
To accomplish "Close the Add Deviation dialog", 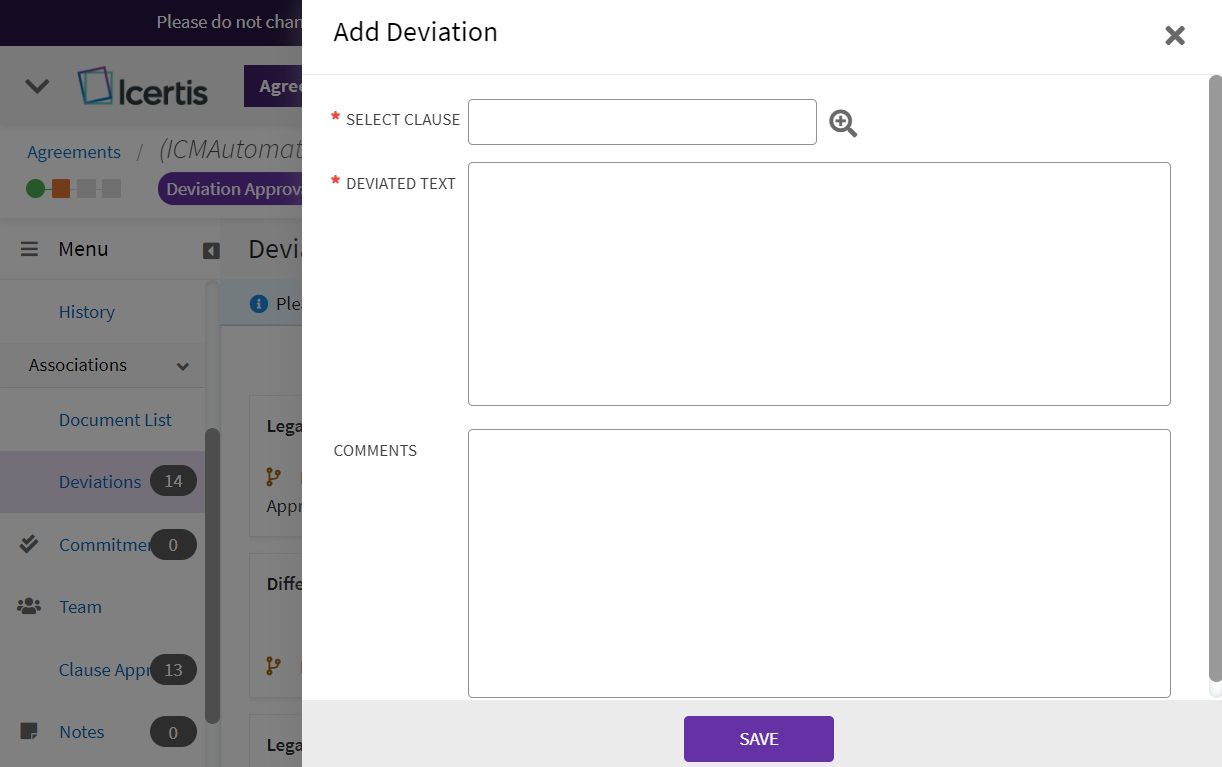I will (x=1175, y=36).
